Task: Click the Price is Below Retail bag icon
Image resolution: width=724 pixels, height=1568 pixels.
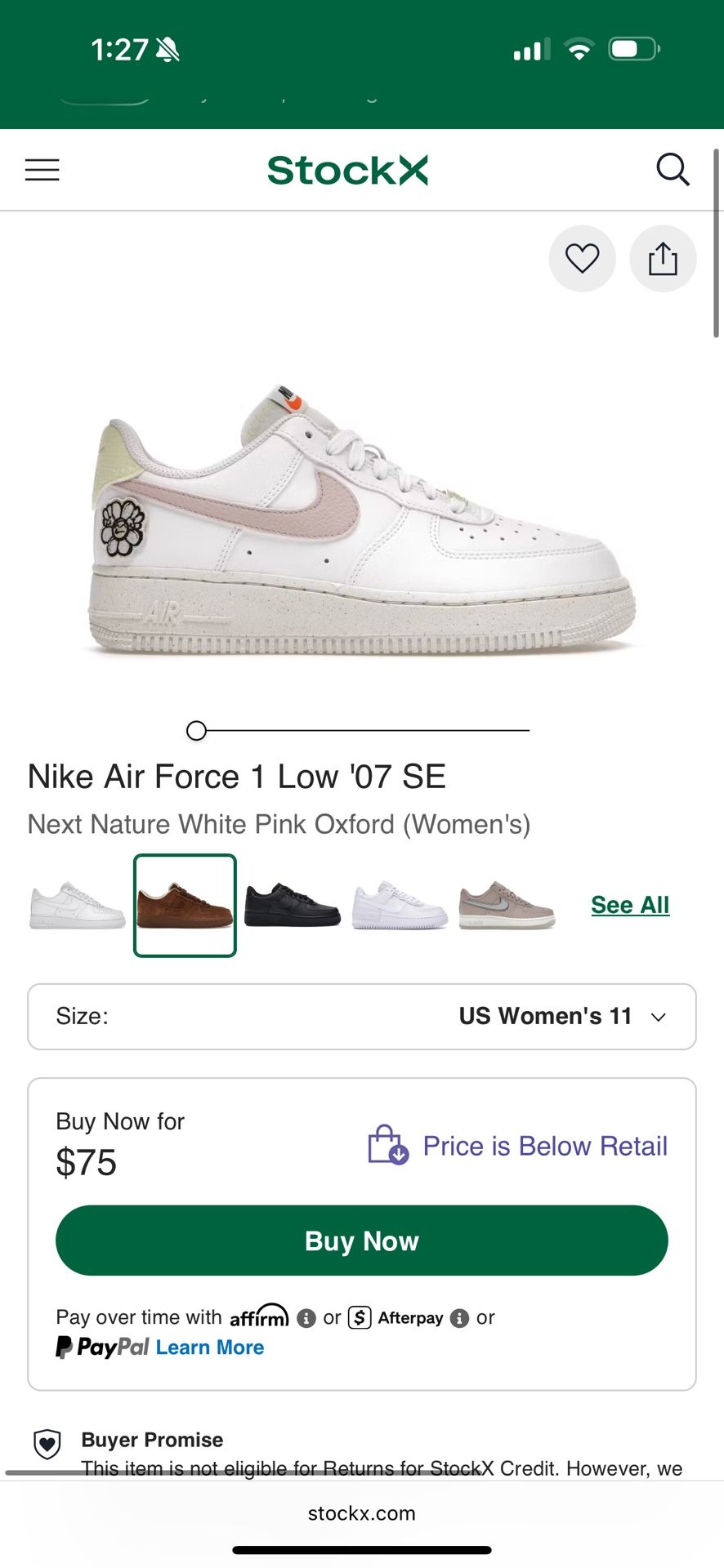Action: click(x=387, y=1146)
